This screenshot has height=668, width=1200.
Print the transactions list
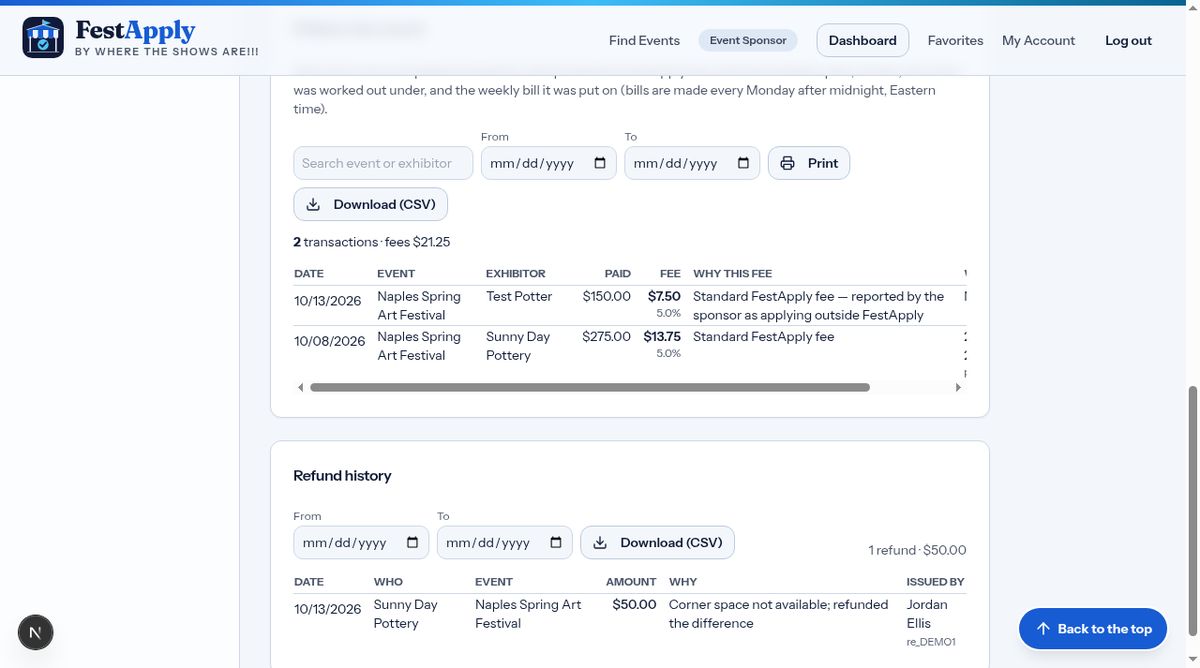(x=809, y=163)
